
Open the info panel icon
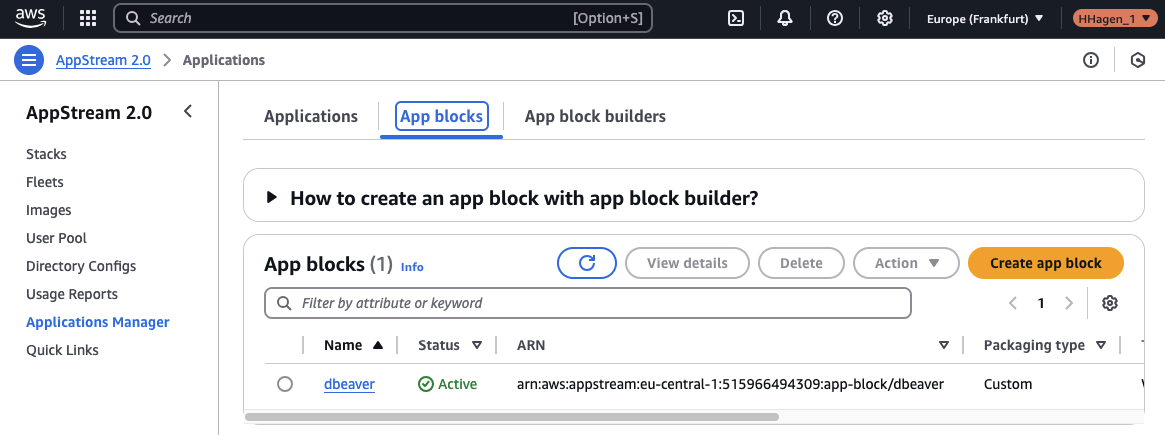pyautogui.click(x=1090, y=60)
